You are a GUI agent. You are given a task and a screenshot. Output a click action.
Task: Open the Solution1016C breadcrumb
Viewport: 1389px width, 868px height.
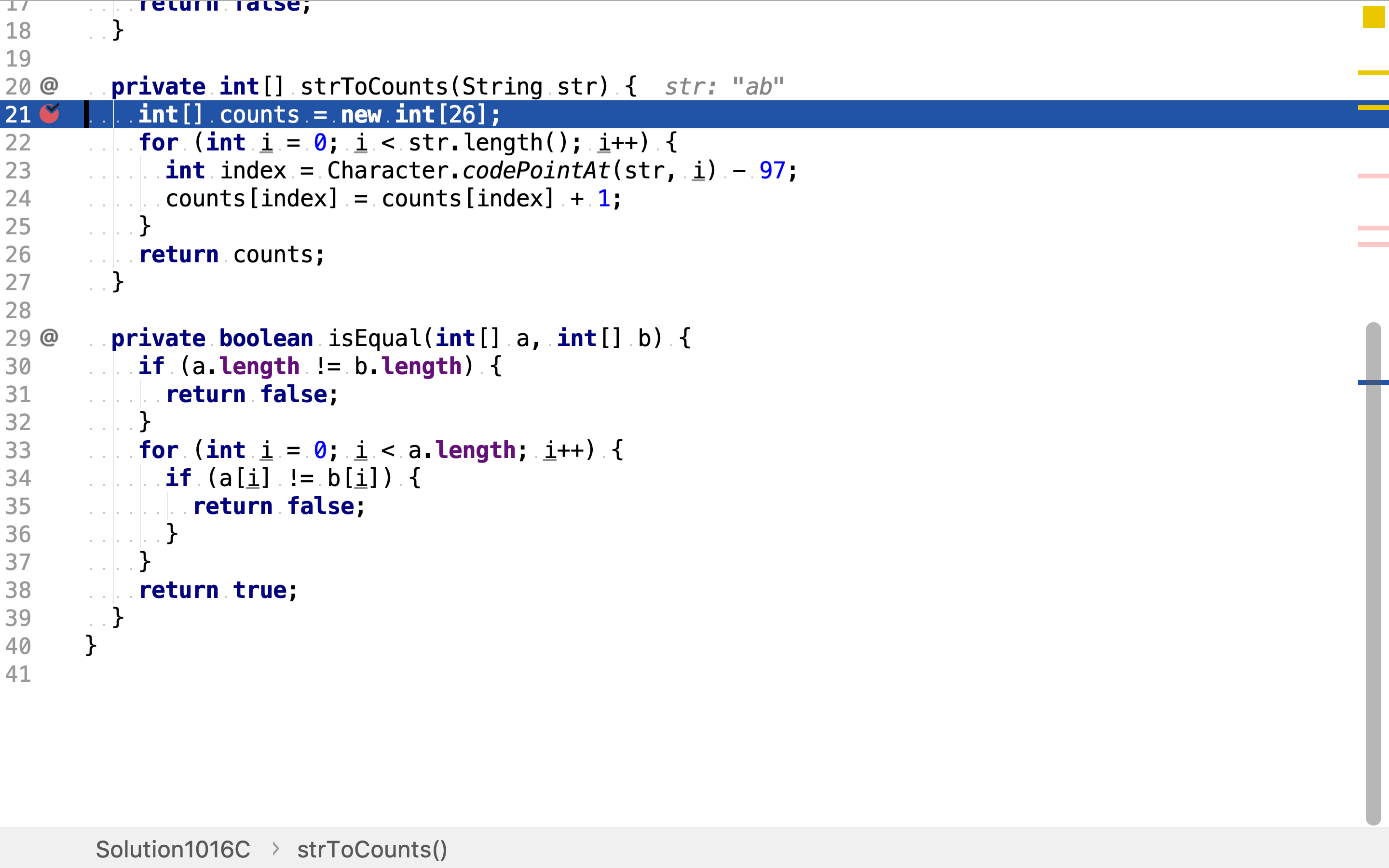(x=173, y=849)
